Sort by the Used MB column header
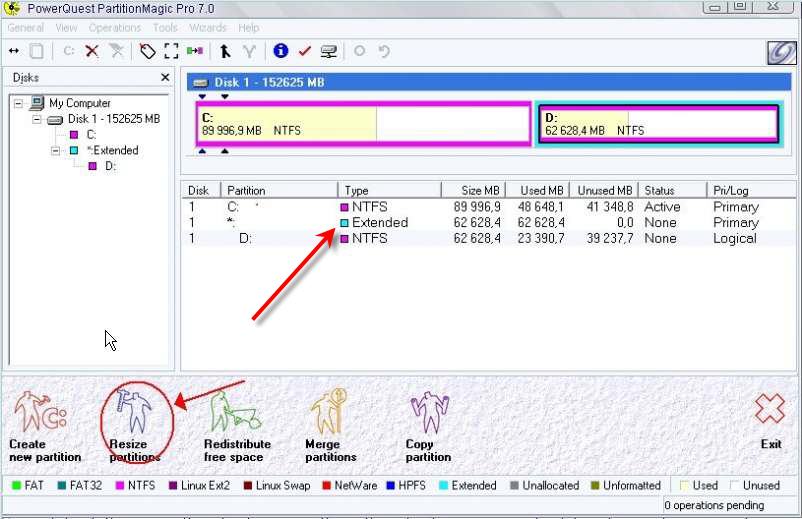802x519 pixels. pyautogui.click(x=538, y=190)
